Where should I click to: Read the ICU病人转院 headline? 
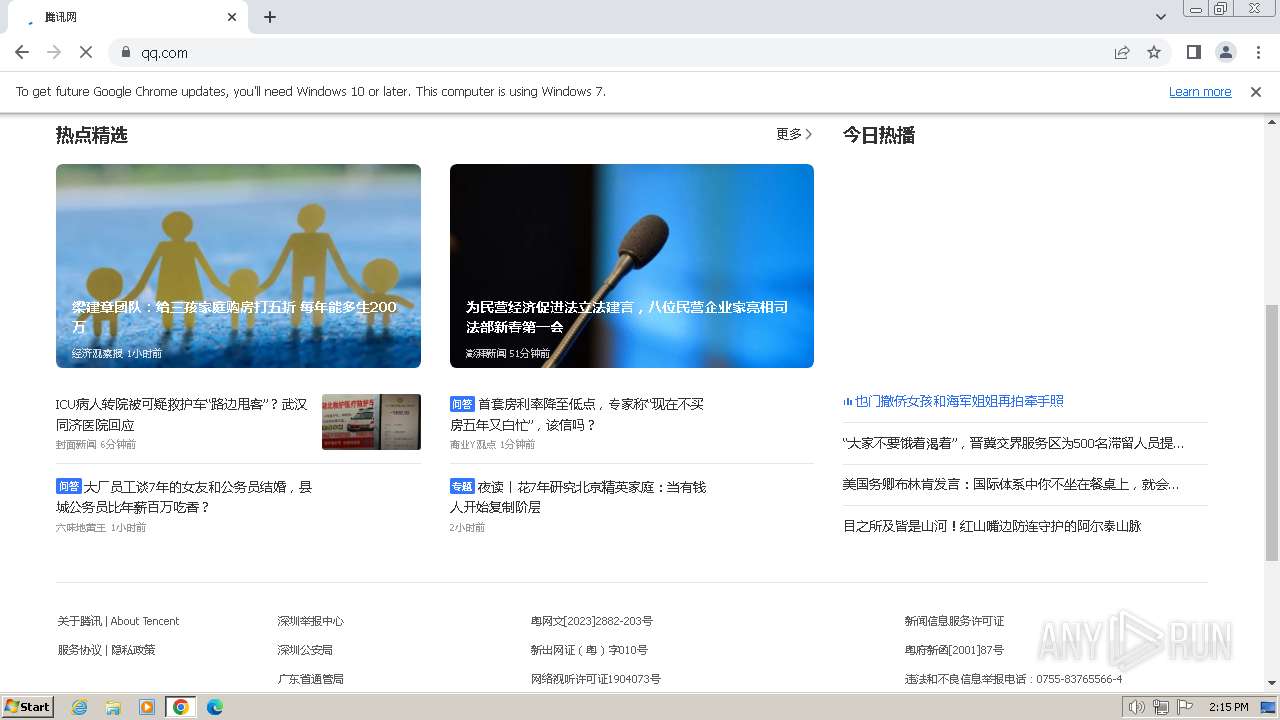pos(182,414)
